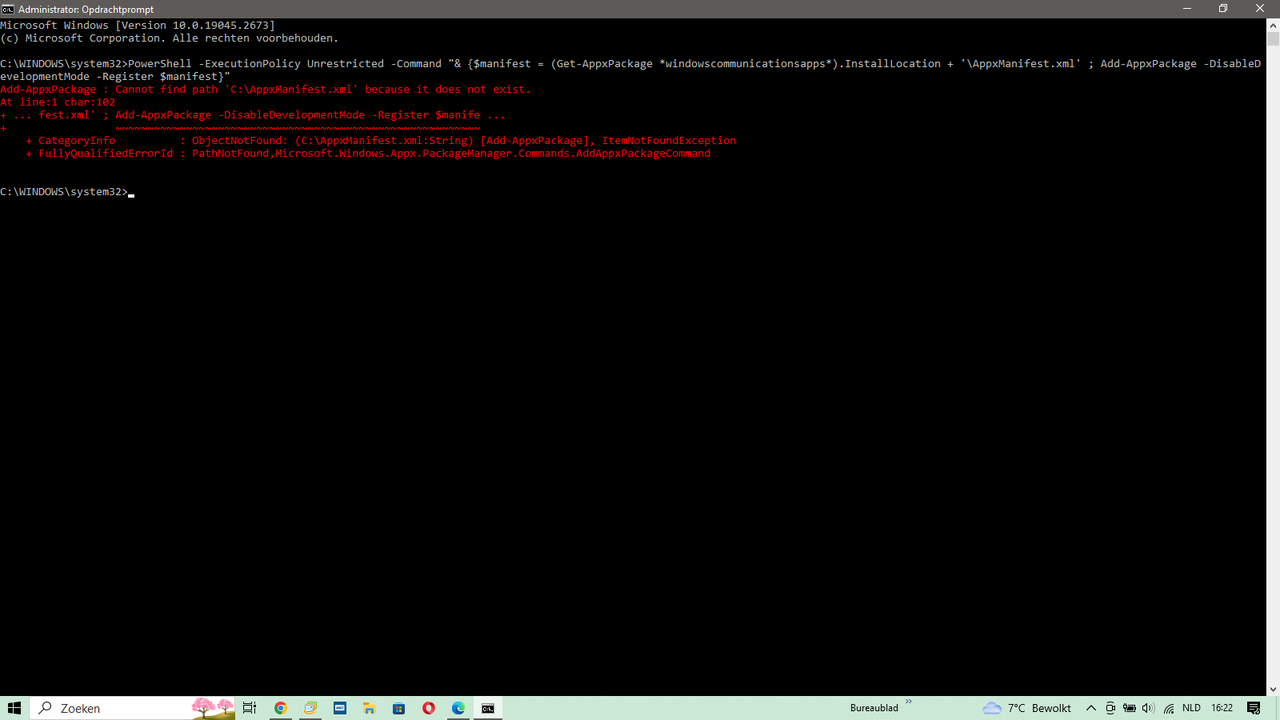Click the 'PowerShell -ExecutionPolicy Unrestricted' command text

coord(255,64)
